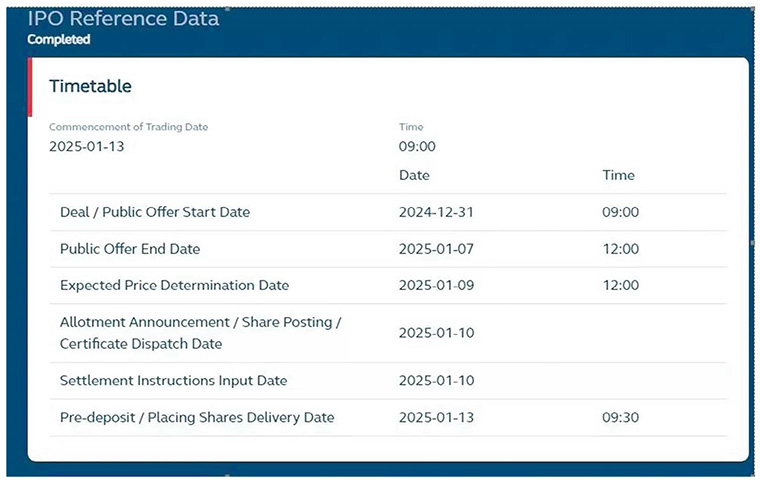The image size is (760, 484).
Task: Click the Settlement Instructions Input Date row
Action: (x=173, y=380)
